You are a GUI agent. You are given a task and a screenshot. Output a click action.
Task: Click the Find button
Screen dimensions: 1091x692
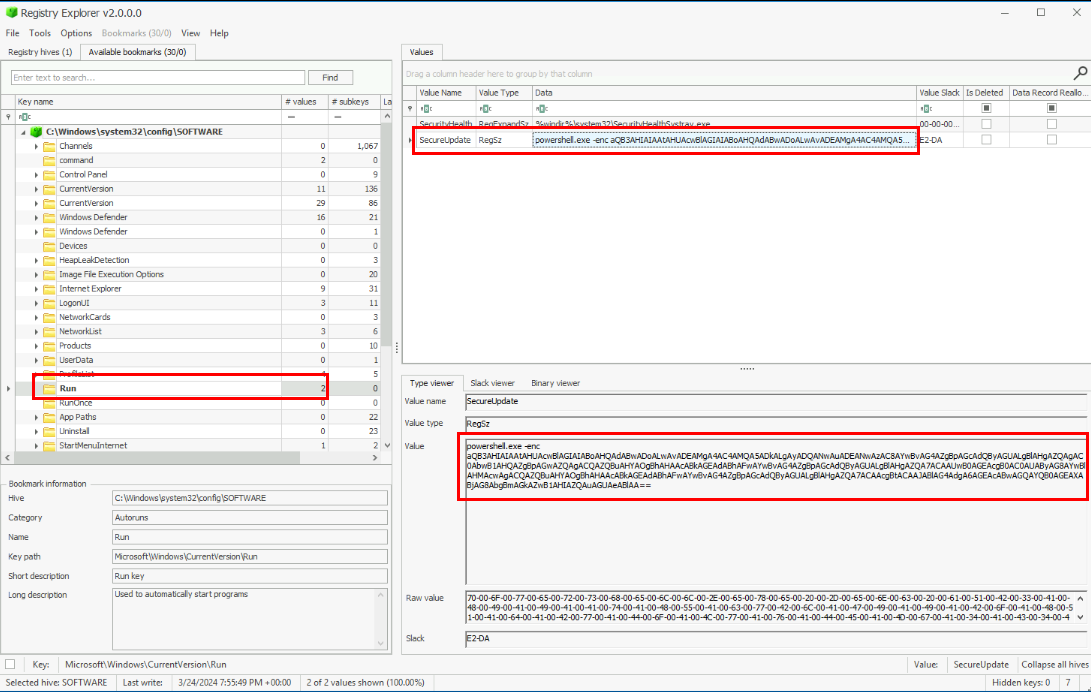coord(330,78)
